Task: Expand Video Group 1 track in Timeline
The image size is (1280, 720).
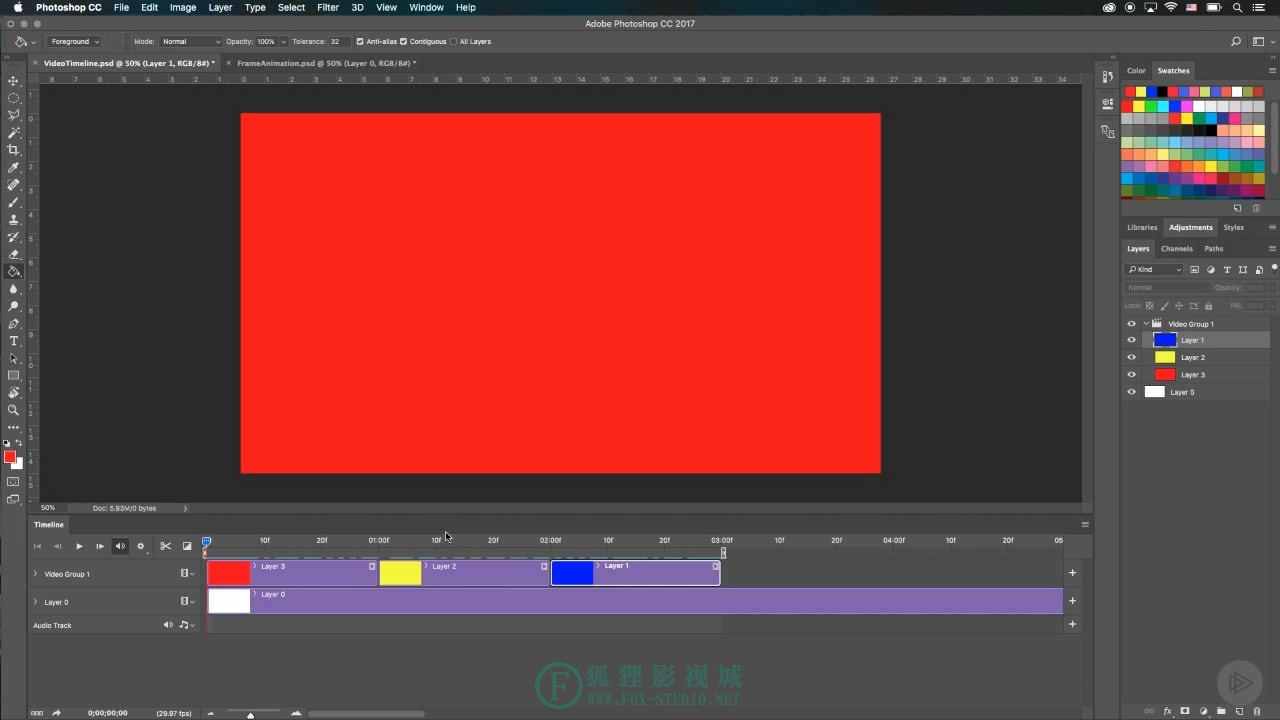Action: [36, 574]
